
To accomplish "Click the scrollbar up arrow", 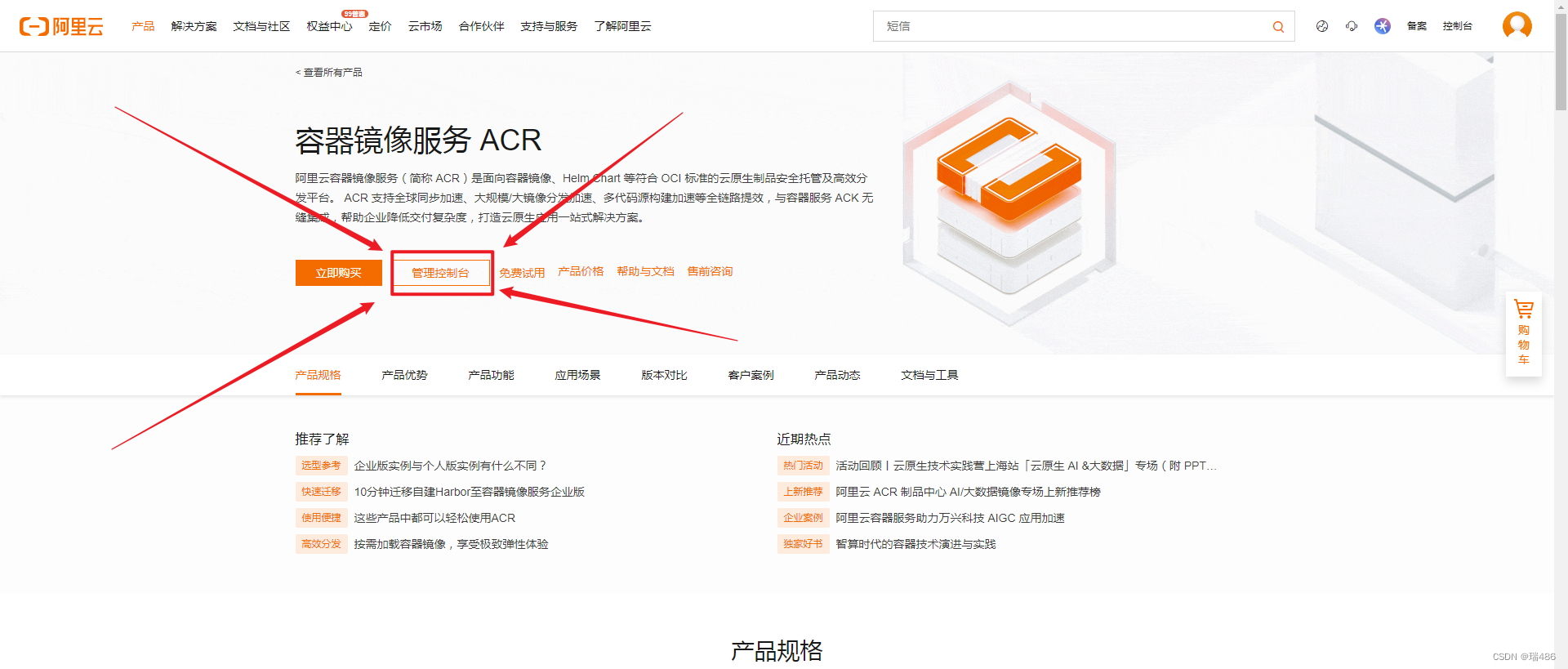I will tap(1561, 6).
